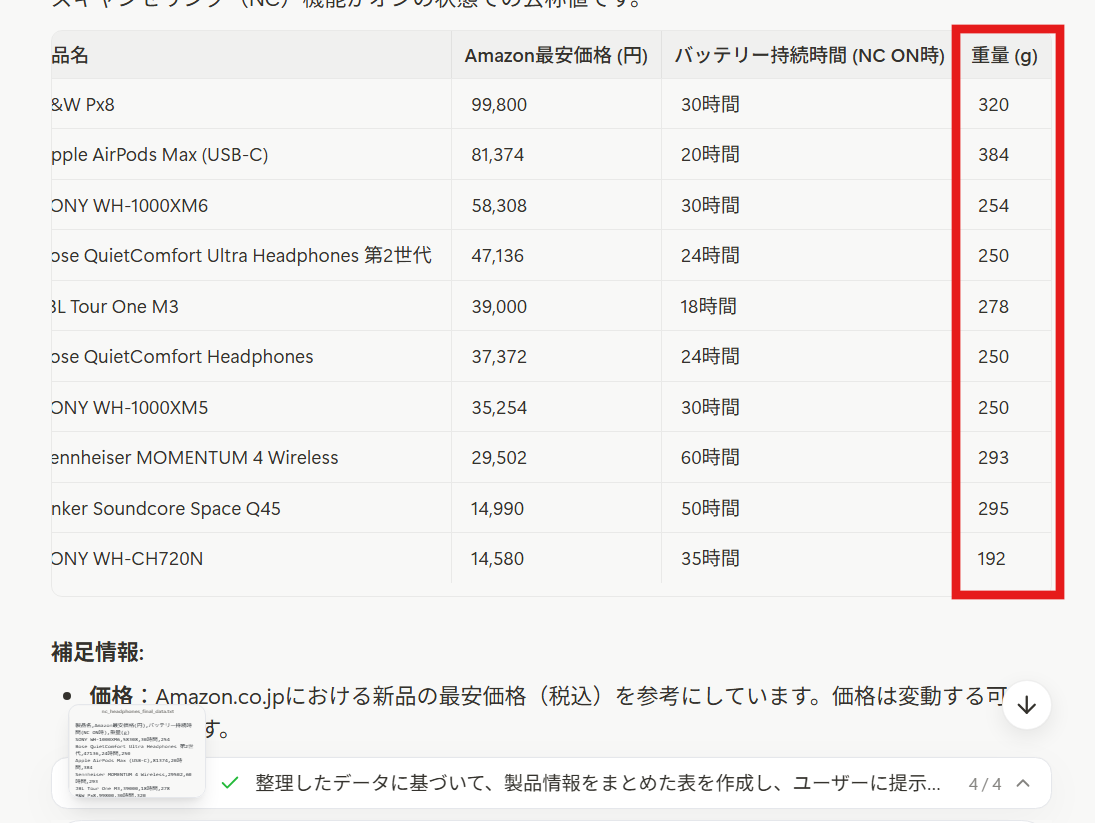
Task: Select the 重量 (g) column header
Action: [x=1004, y=55]
